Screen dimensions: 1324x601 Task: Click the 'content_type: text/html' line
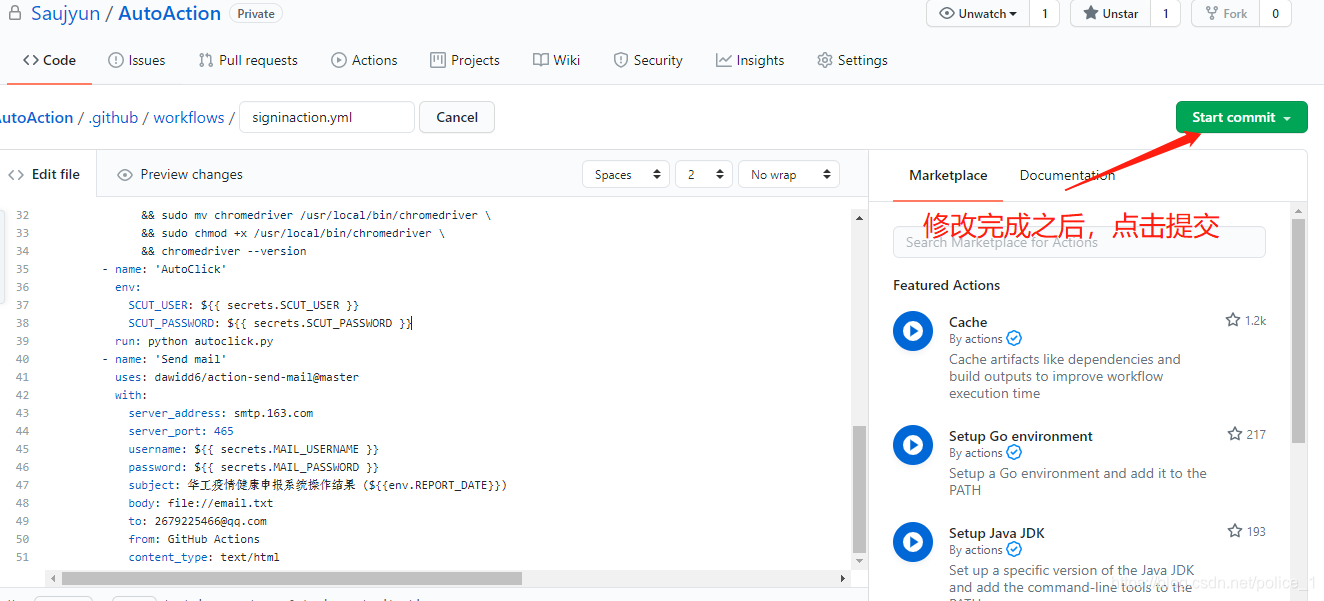[204, 557]
